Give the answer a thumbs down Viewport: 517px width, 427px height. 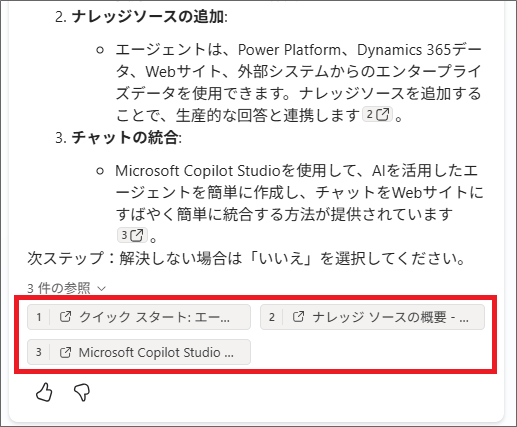point(82,393)
